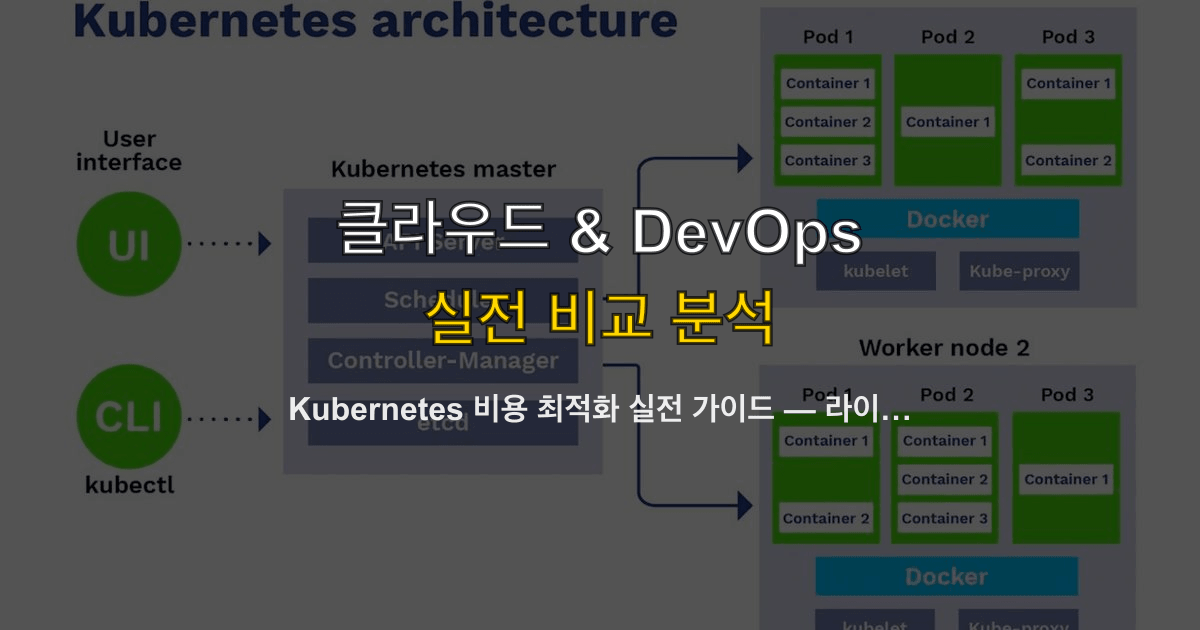Click the Kube-proxy box under the first Docker bar
This screenshot has width=1200, height=630.
coord(1019,271)
